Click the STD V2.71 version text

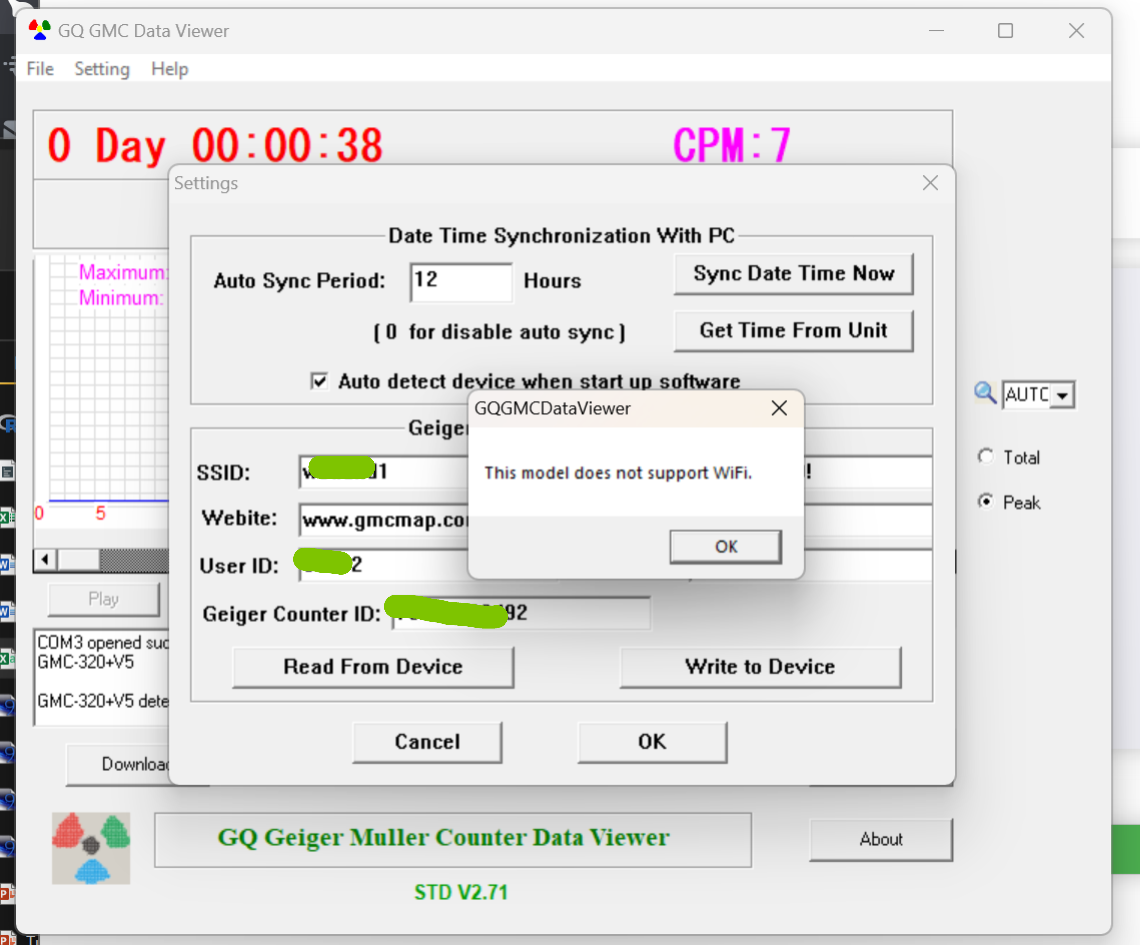pos(461,892)
